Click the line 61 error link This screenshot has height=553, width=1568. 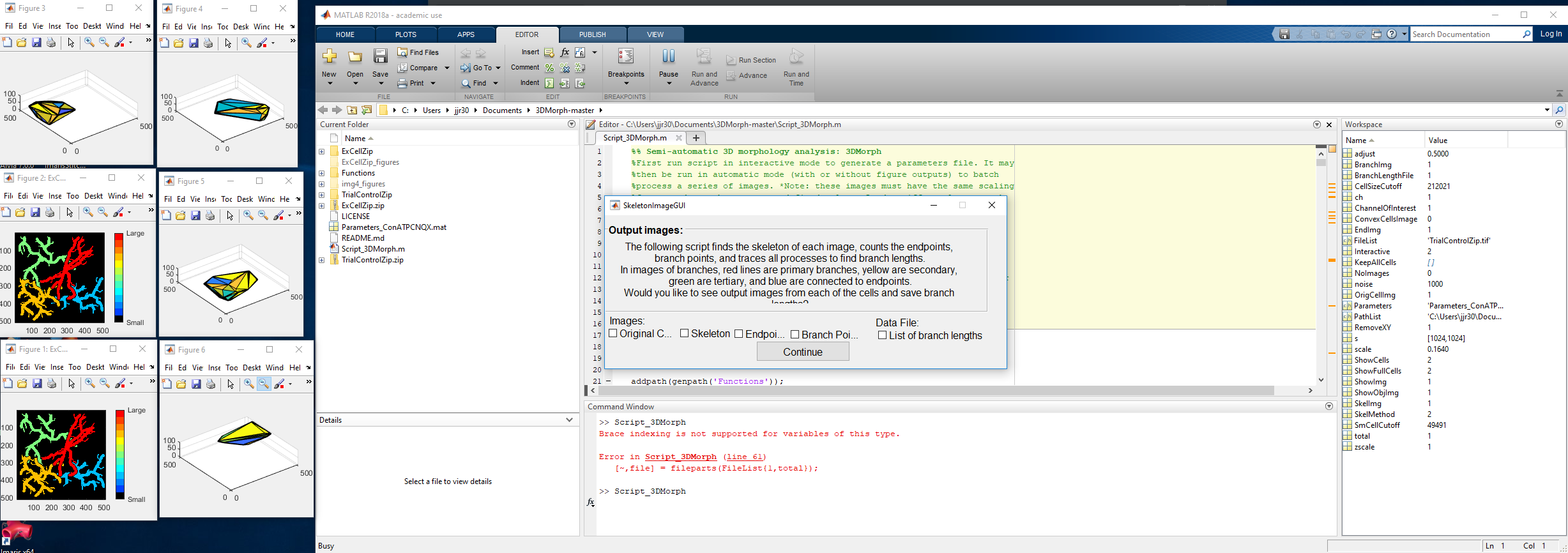[x=744, y=457]
